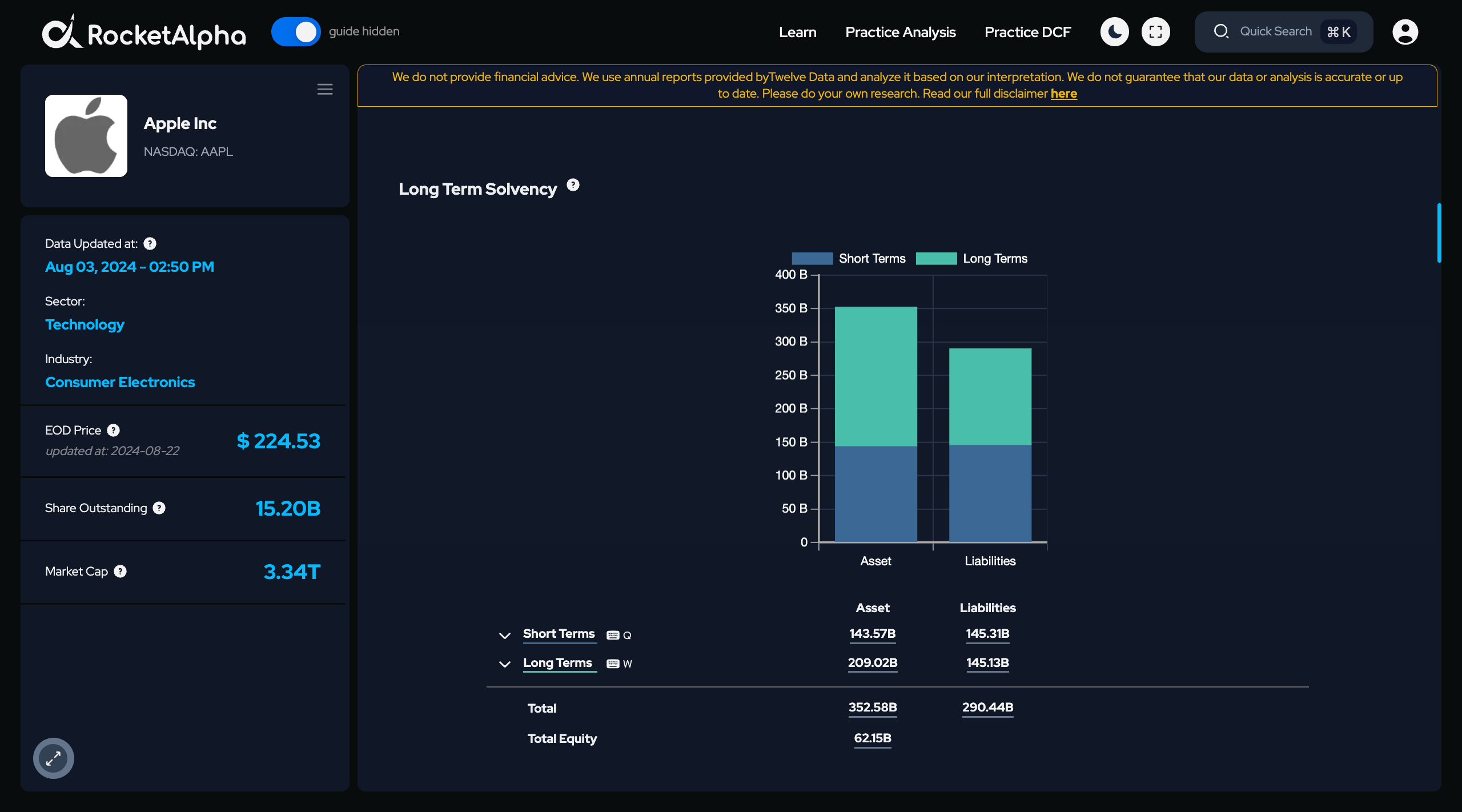Click the search magnifier icon
The width and height of the screenshot is (1462, 812).
coord(1221,31)
